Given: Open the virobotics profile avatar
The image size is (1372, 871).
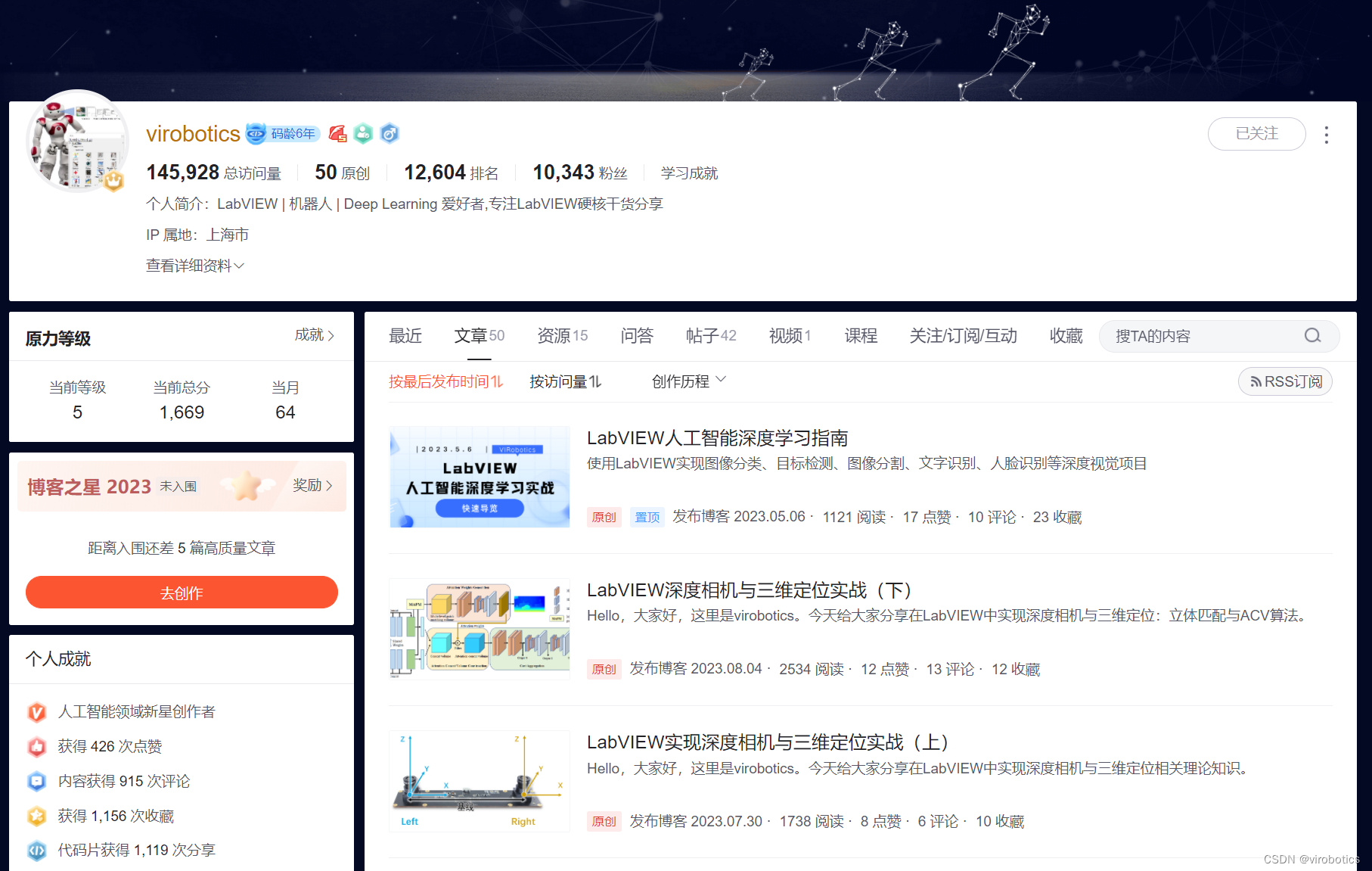Looking at the screenshot, I should pos(77,141).
